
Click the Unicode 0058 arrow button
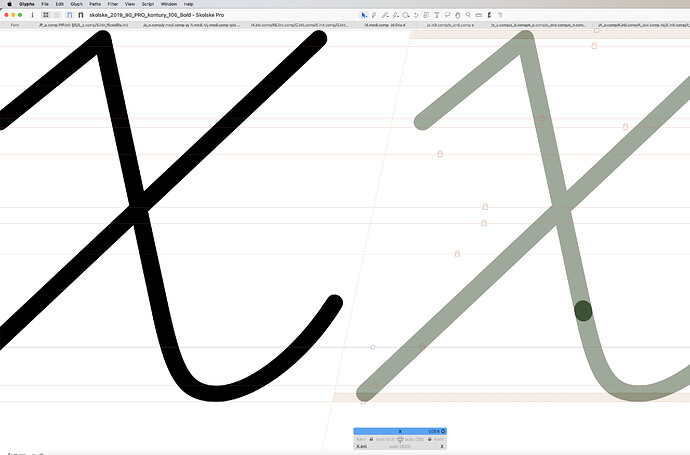(x=443, y=431)
